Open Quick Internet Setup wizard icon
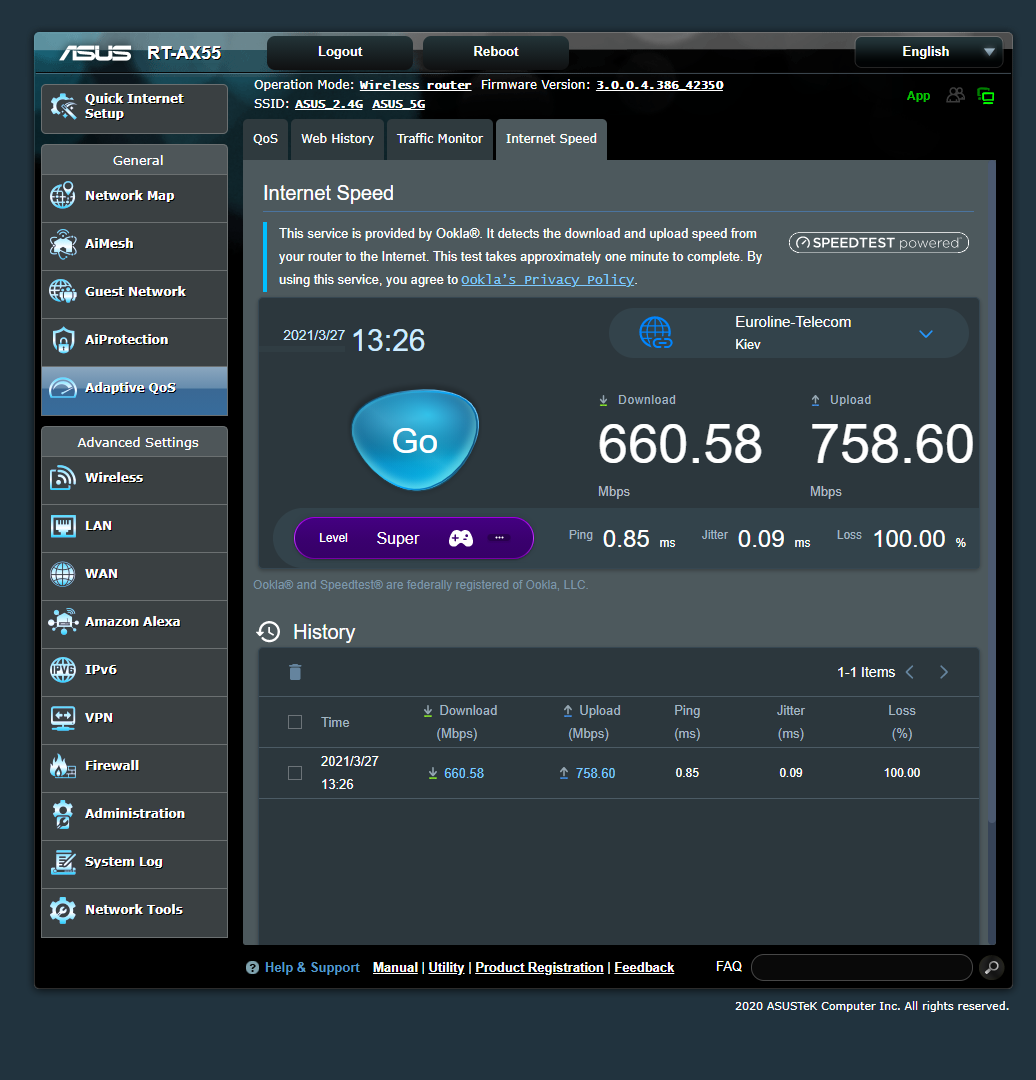1036x1080 pixels. click(63, 107)
